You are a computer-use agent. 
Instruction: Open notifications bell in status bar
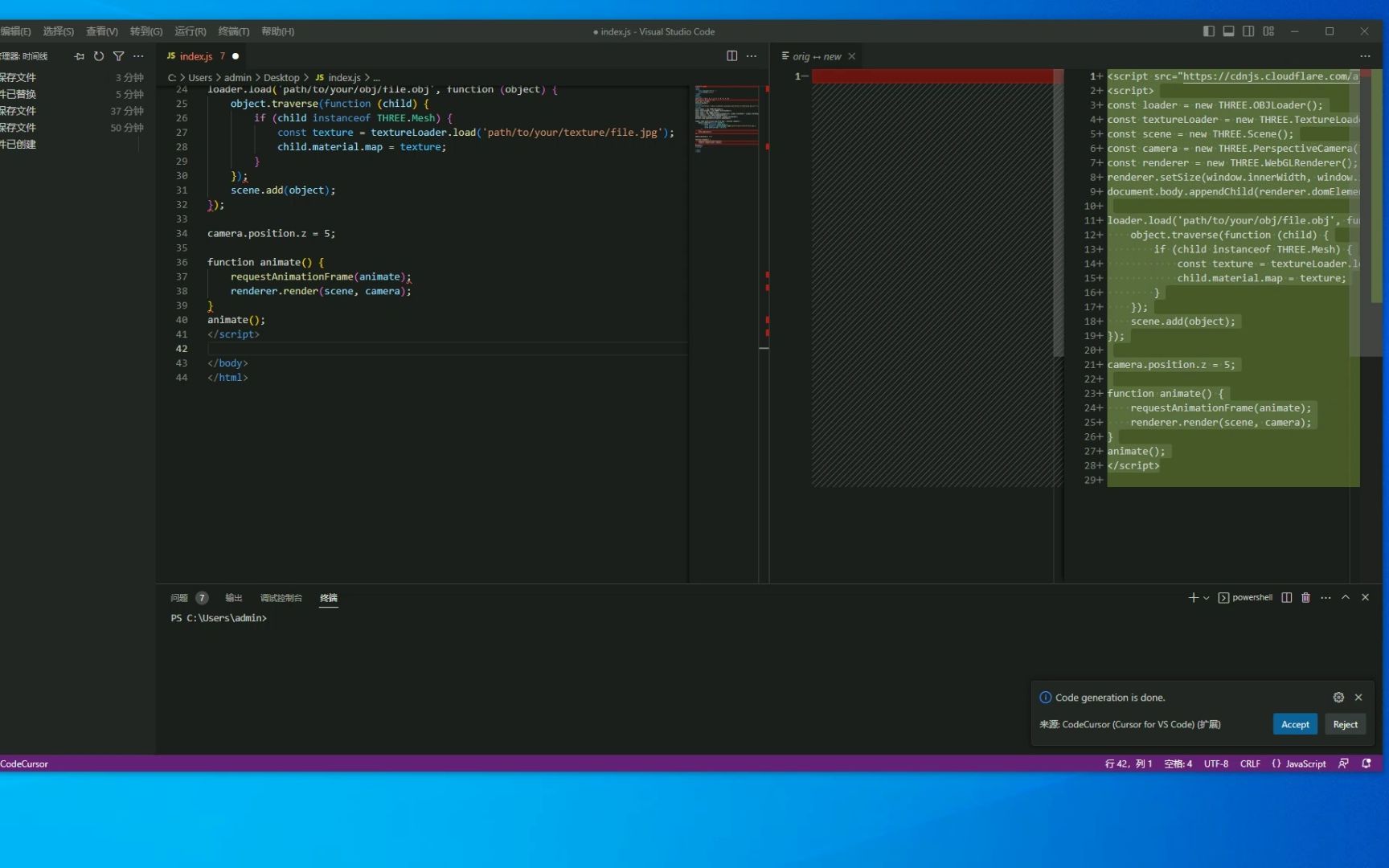point(1366,764)
